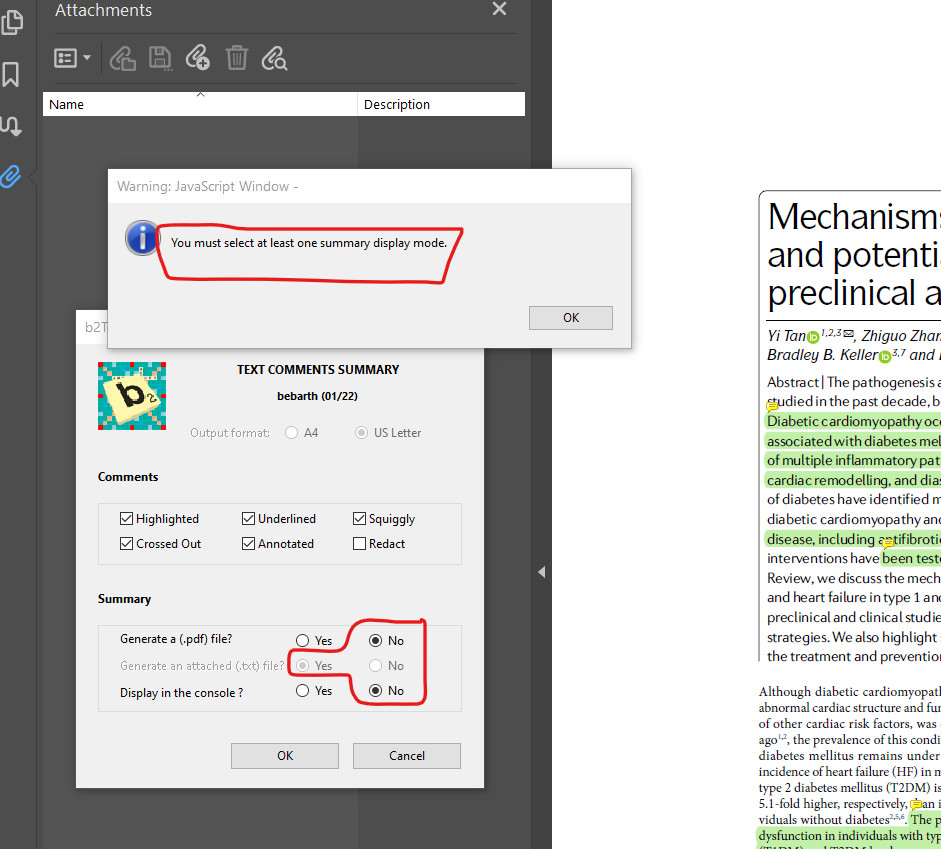Cancel the Text Comments Summary dialog
The height and width of the screenshot is (849, 941).
click(406, 755)
